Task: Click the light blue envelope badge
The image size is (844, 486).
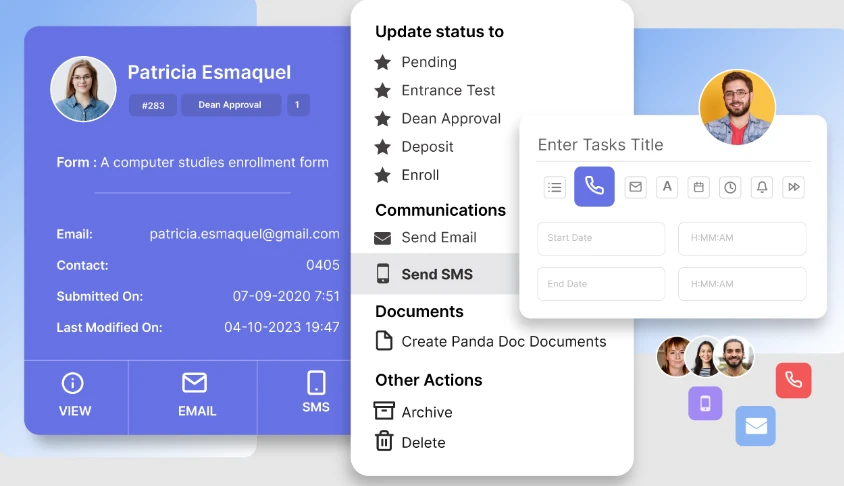Action: pyautogui.click(x=756, y=426)
